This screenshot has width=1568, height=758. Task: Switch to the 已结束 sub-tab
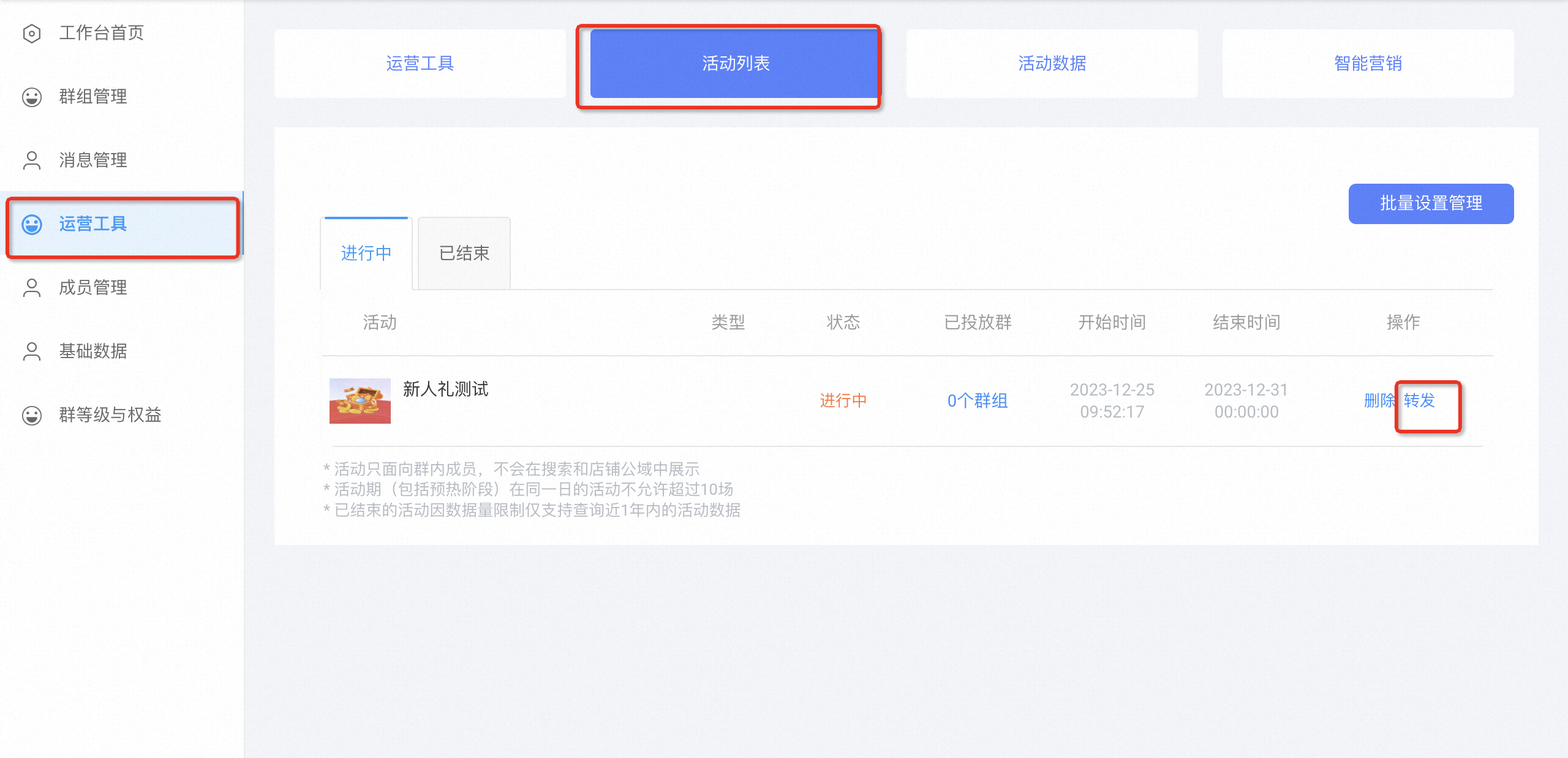464,253
